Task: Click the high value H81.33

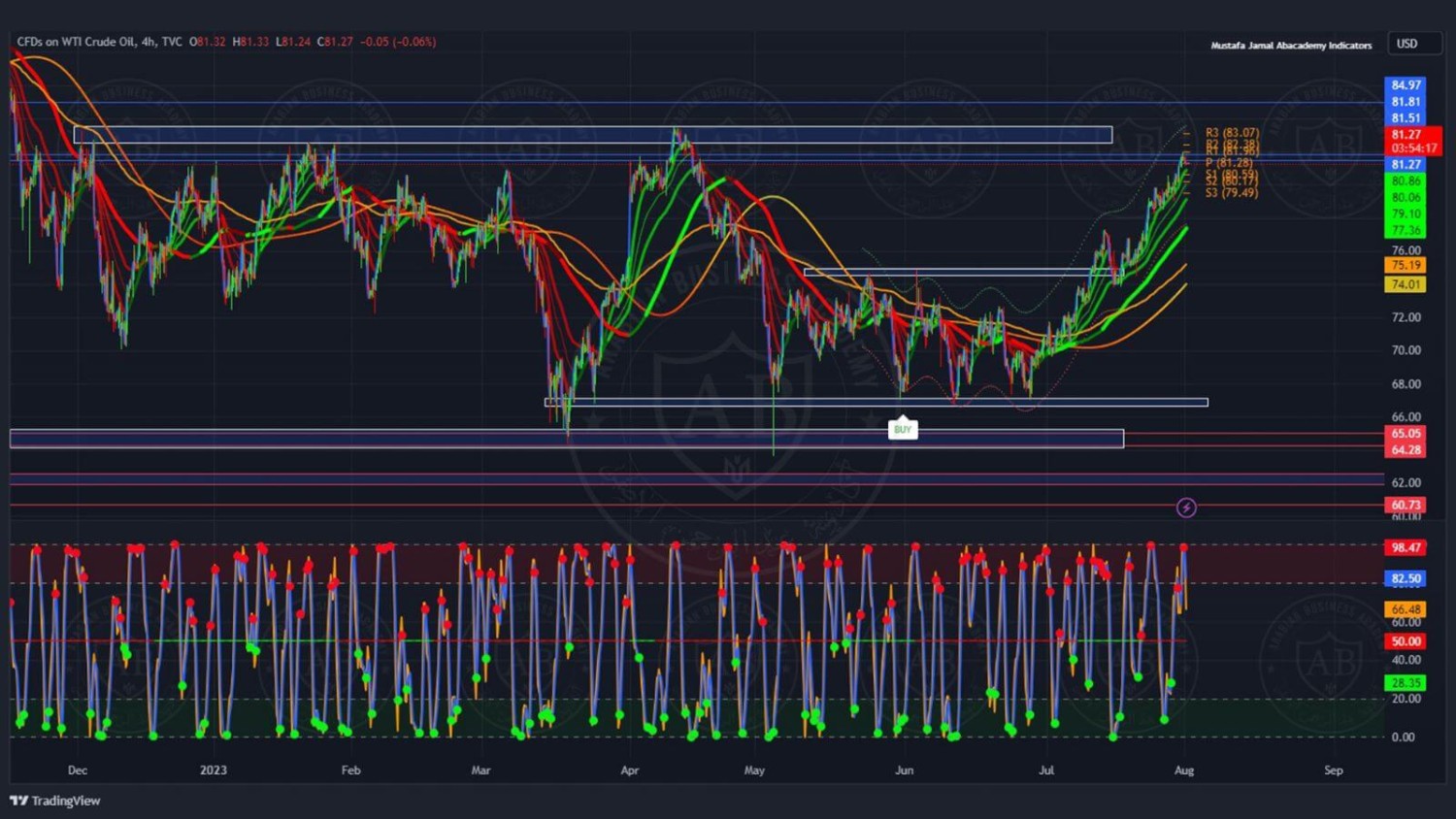Action: click(250, 42)
